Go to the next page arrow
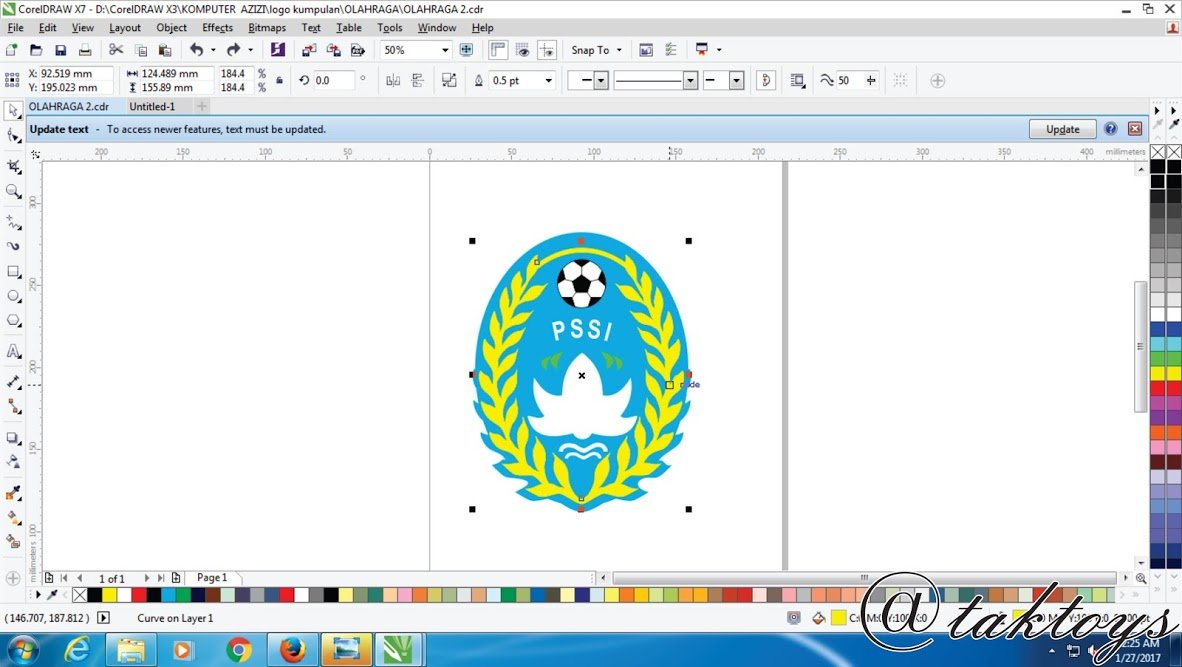The image size is (1182, 667). pos(146,578)
